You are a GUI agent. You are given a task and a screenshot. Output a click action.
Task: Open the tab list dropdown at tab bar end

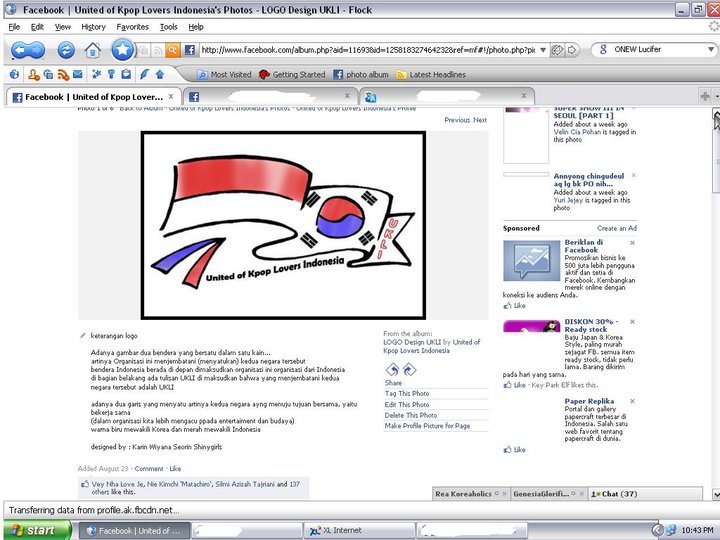coord(717,96)
